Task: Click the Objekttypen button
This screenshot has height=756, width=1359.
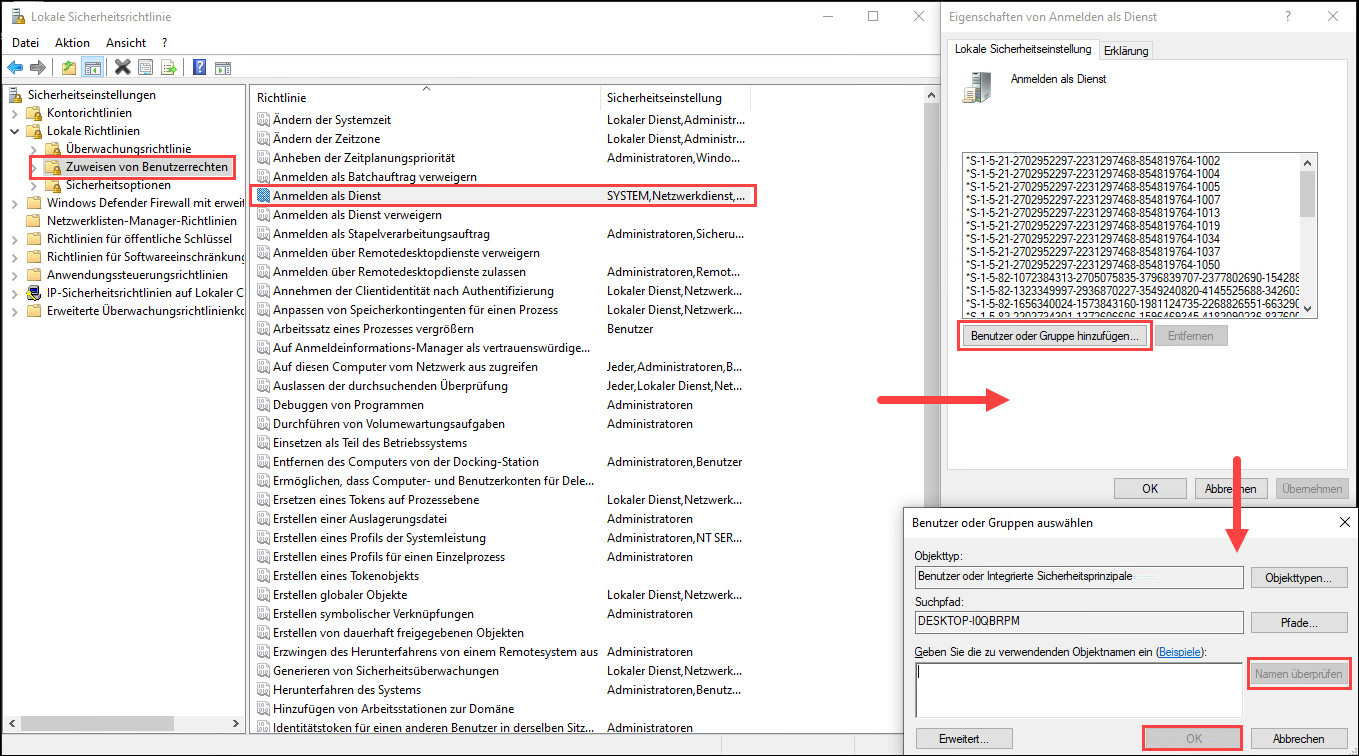Action: (1299, 578)
